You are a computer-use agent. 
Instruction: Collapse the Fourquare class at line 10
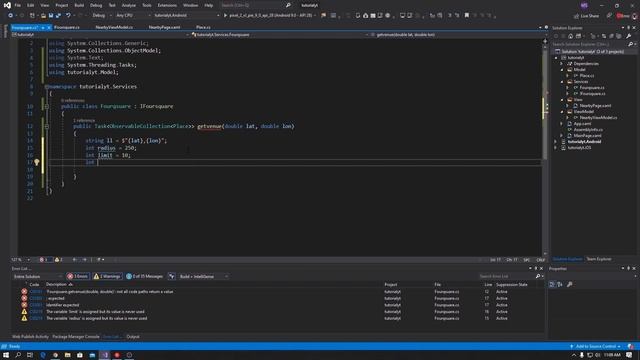(47, 106)
